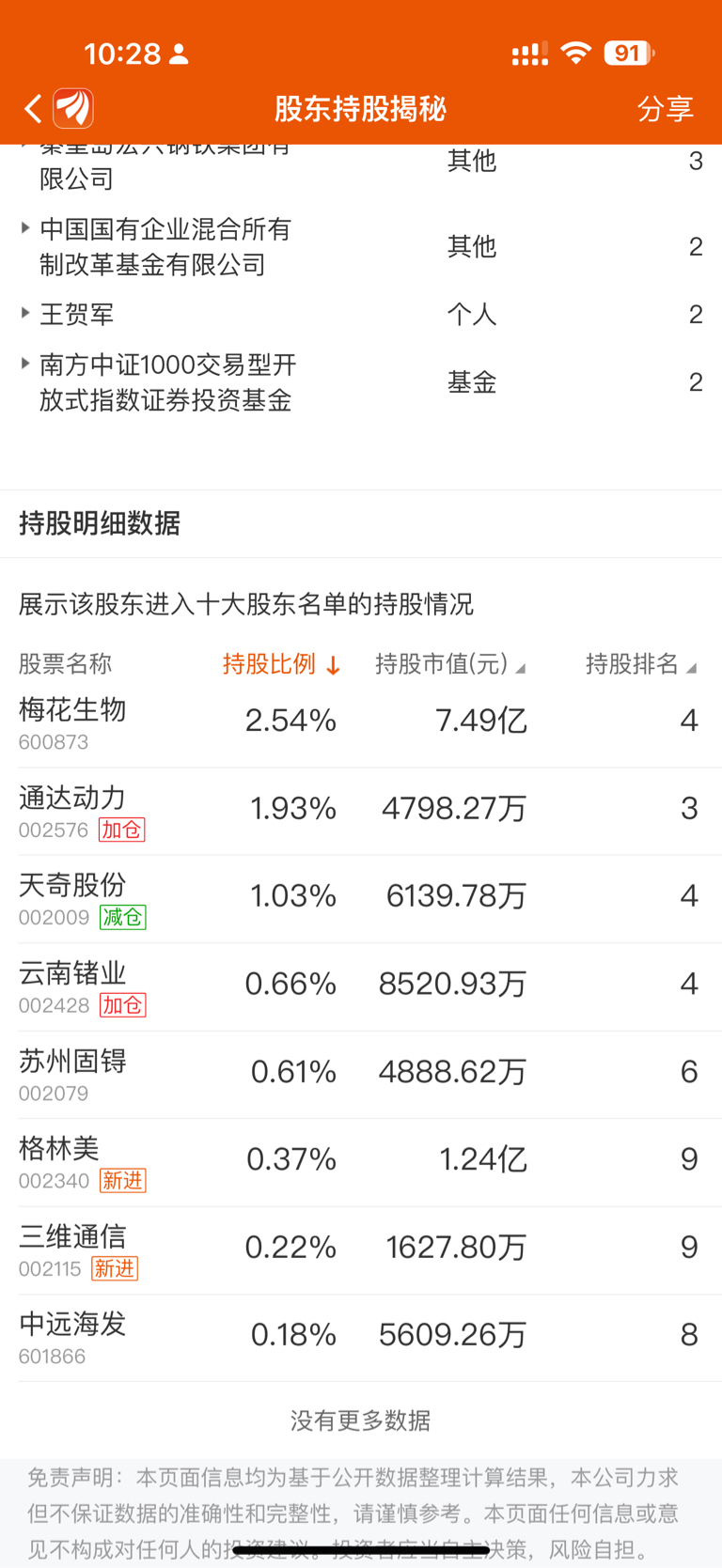The image size is (722, 1568).
Task: Tap the 减仓 tag under 天奇股份
Action: coord(122,917)
